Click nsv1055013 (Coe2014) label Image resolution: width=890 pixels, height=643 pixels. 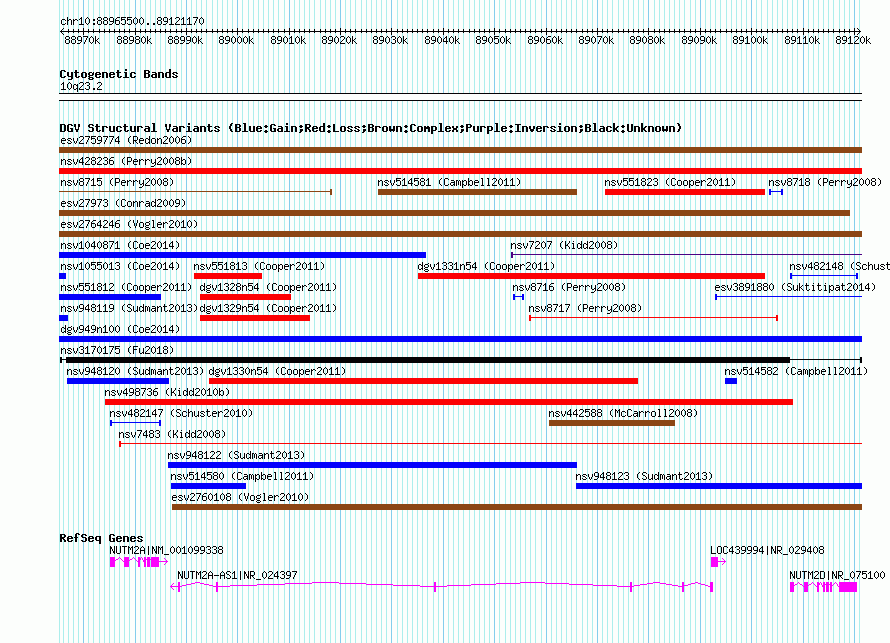120,266
